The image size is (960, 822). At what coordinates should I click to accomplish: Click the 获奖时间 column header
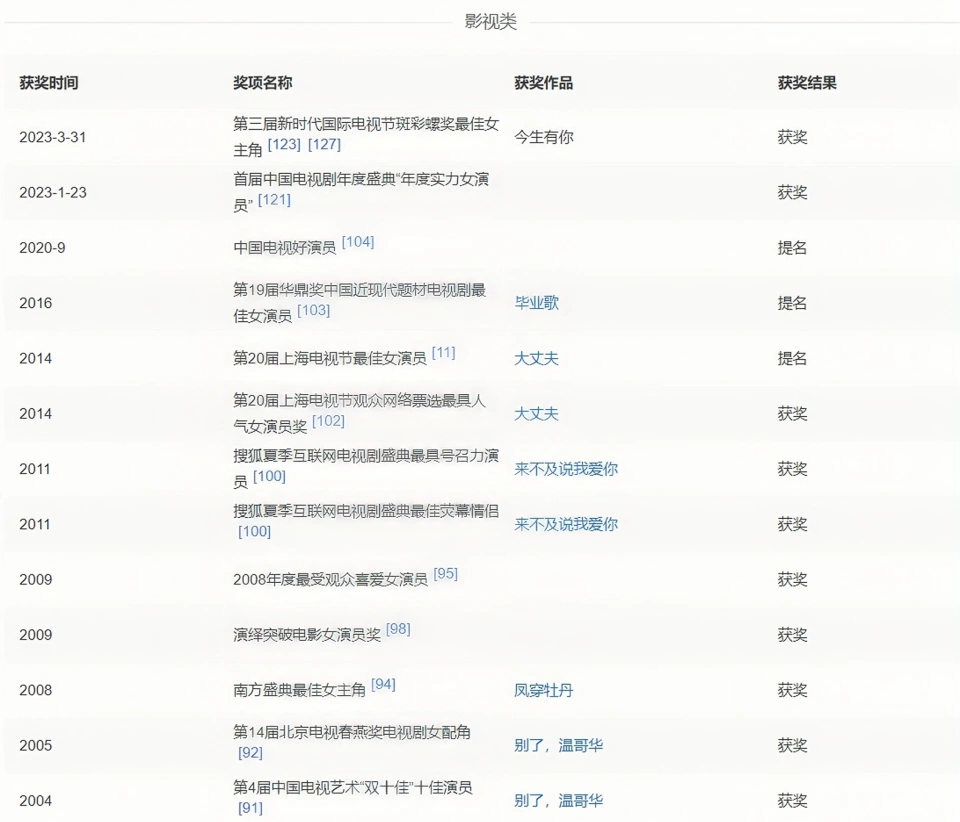click(x=49, y=83)
